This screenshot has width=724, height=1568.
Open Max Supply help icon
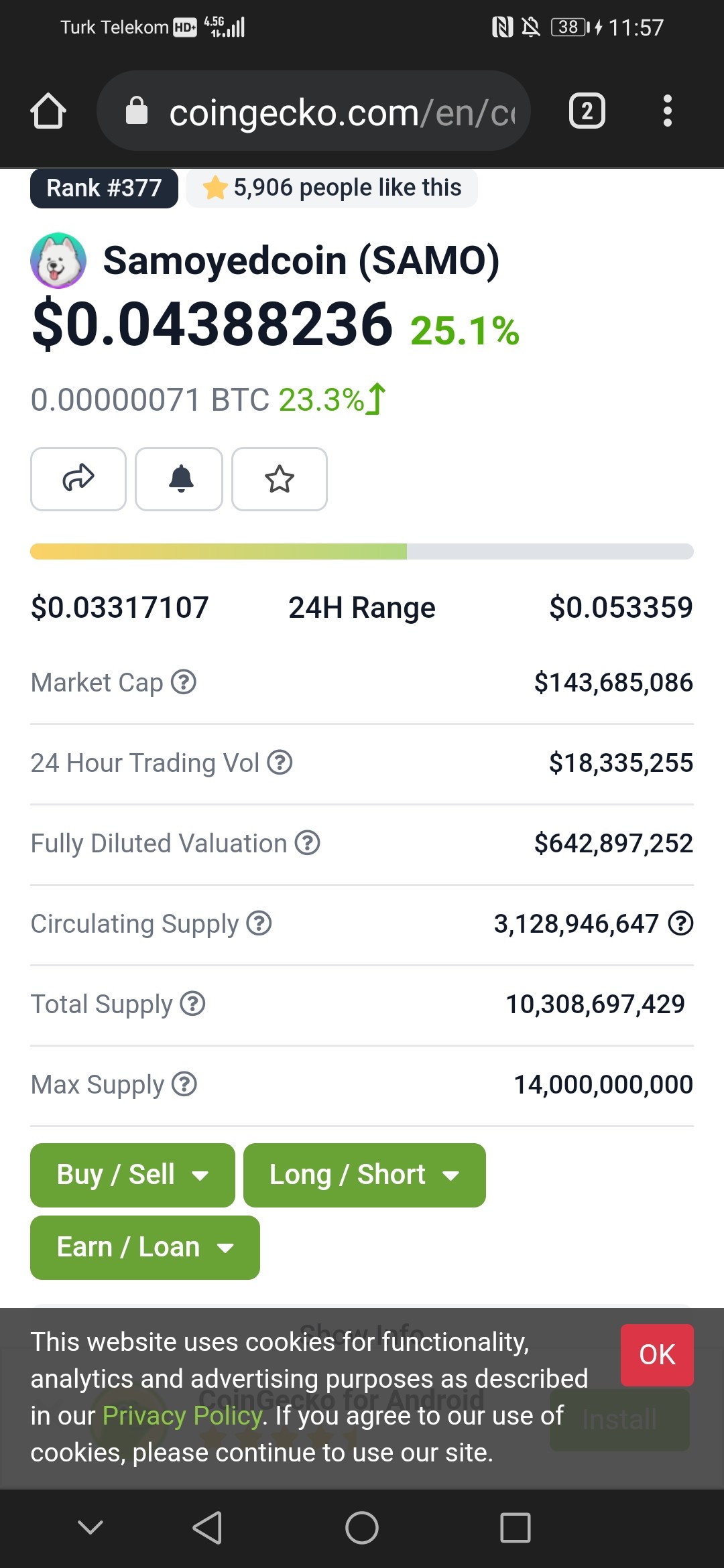point(184,1084)
